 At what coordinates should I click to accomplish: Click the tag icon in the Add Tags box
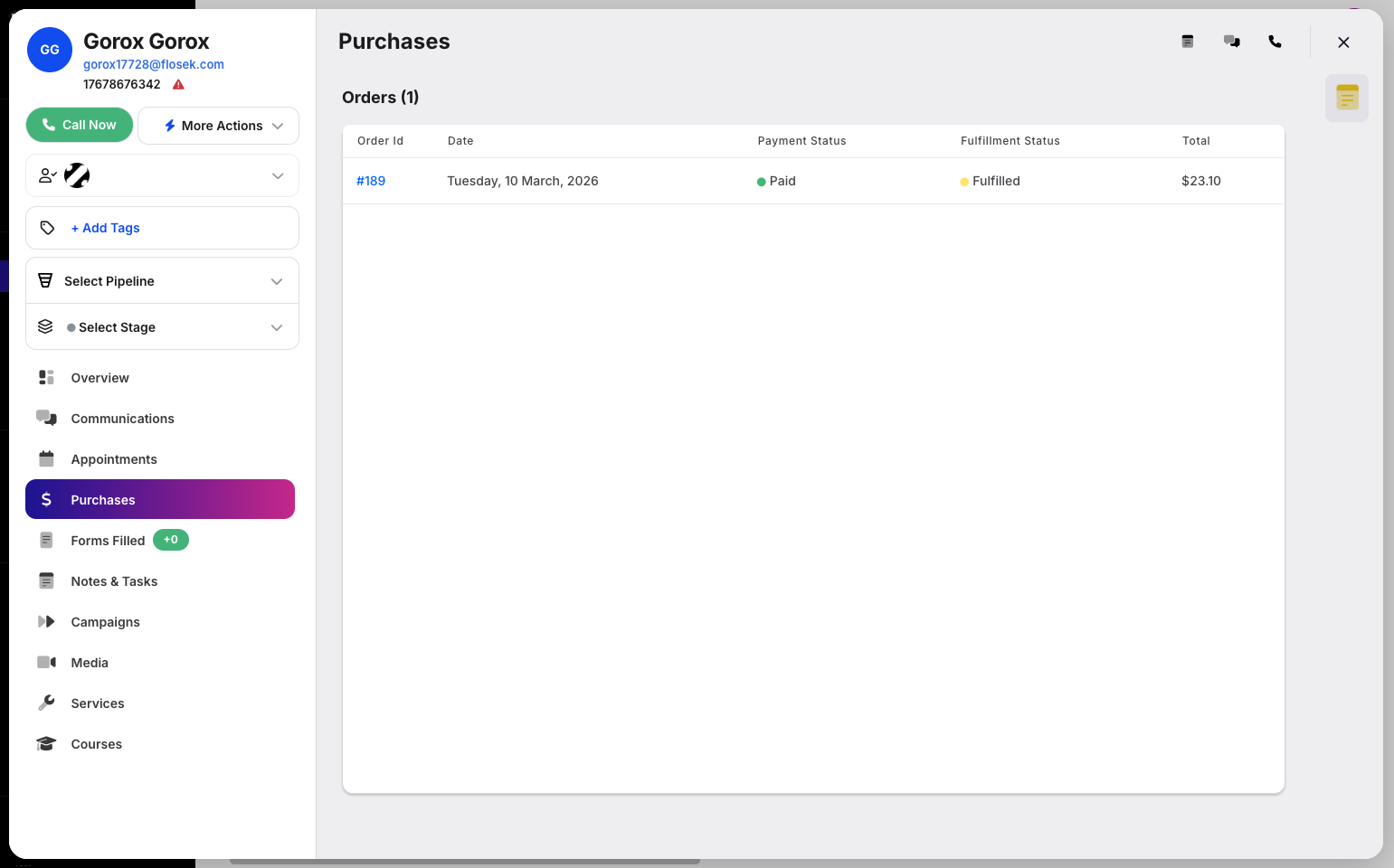(47, 228)
